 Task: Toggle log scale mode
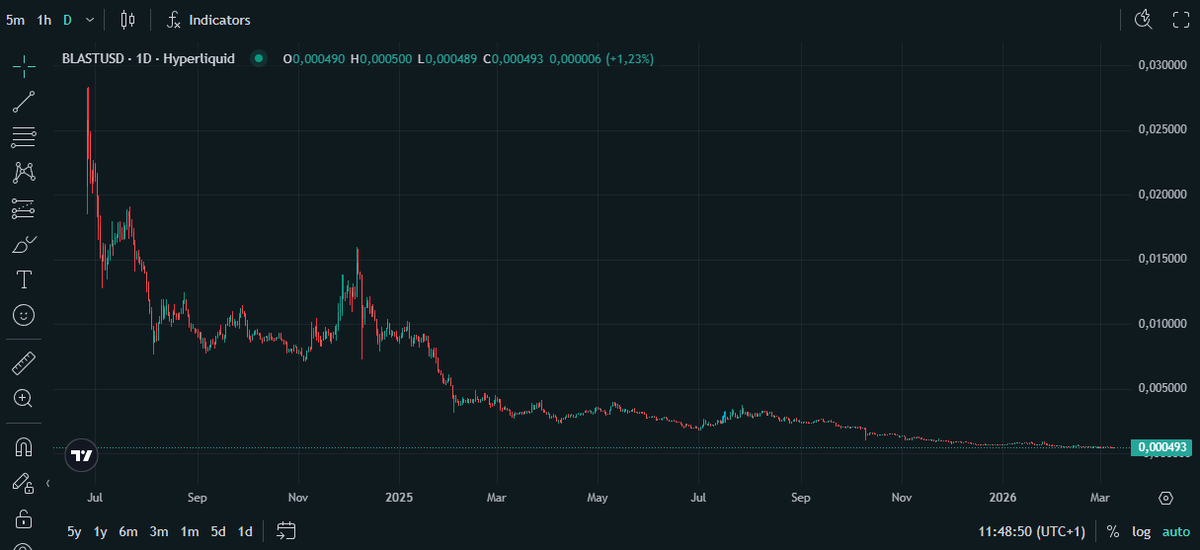(1141, 532)
